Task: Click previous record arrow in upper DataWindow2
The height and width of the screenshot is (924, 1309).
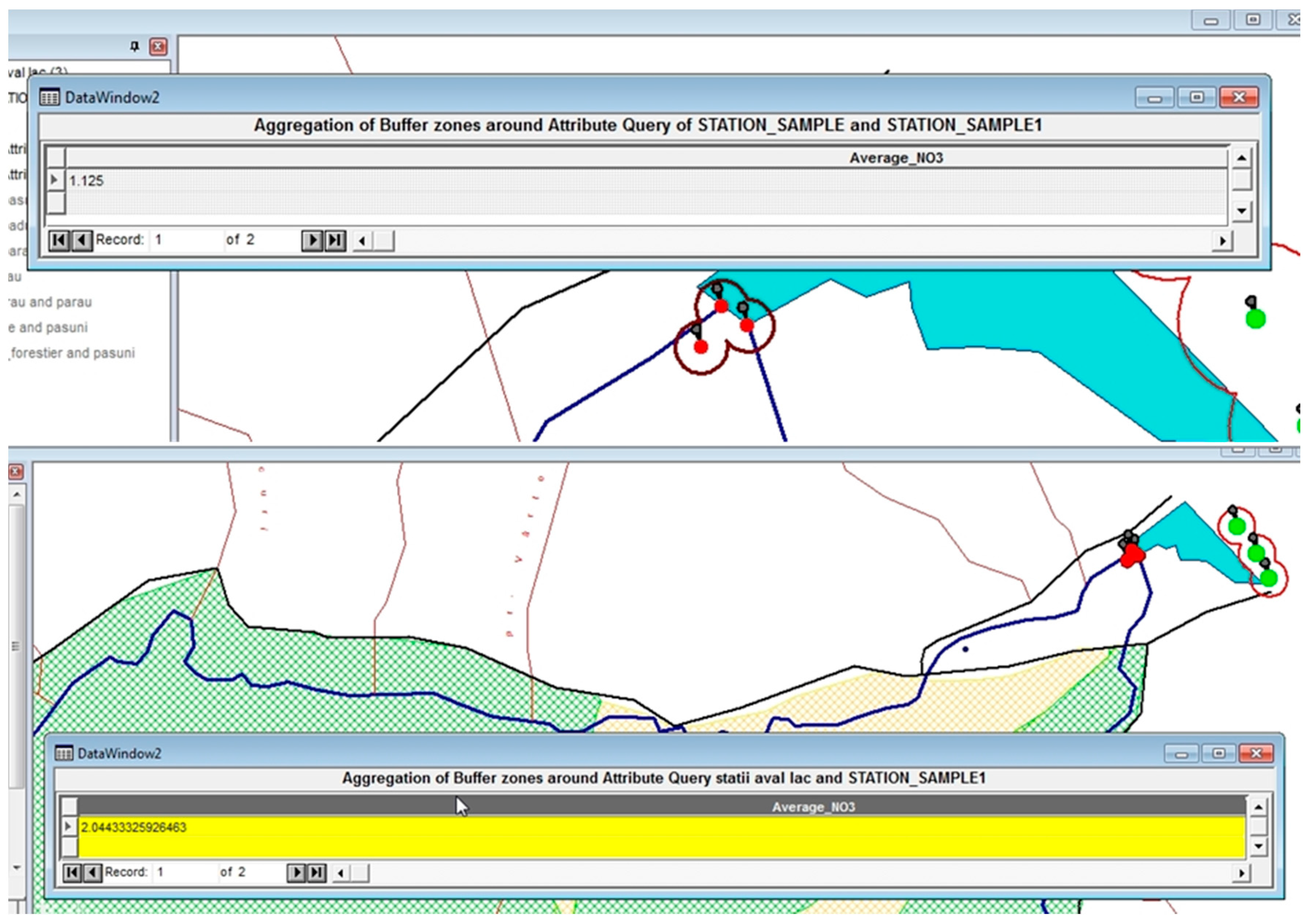Action: [x=82, y=241]
